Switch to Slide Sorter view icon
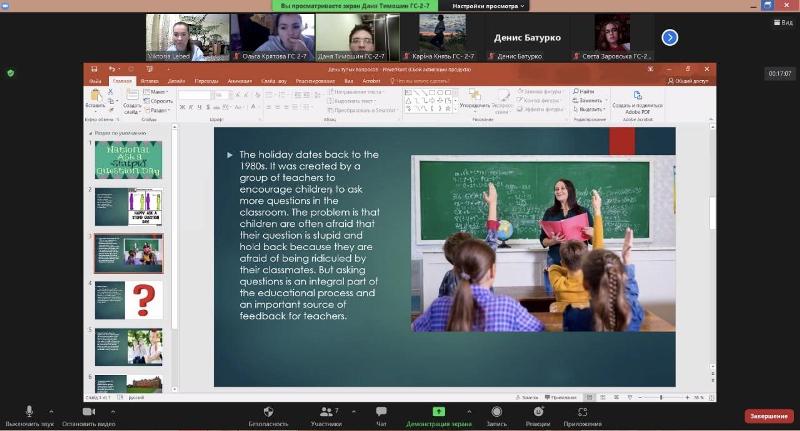 coord(603,397)
